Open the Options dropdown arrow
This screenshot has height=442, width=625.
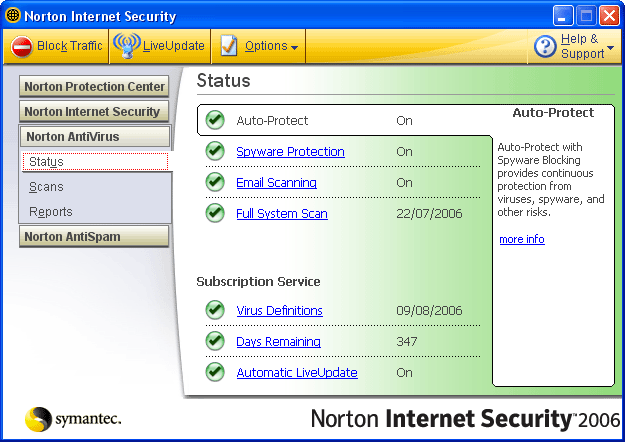click(x=295, y=48)
